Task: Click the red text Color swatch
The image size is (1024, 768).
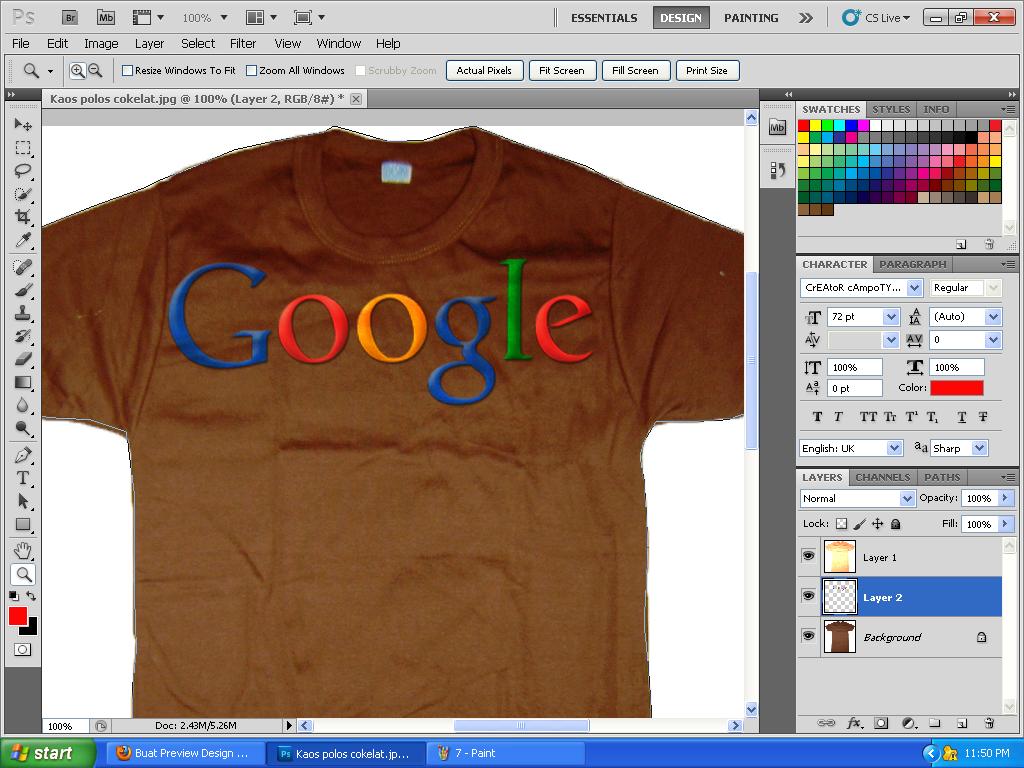Action: [957, 388]
